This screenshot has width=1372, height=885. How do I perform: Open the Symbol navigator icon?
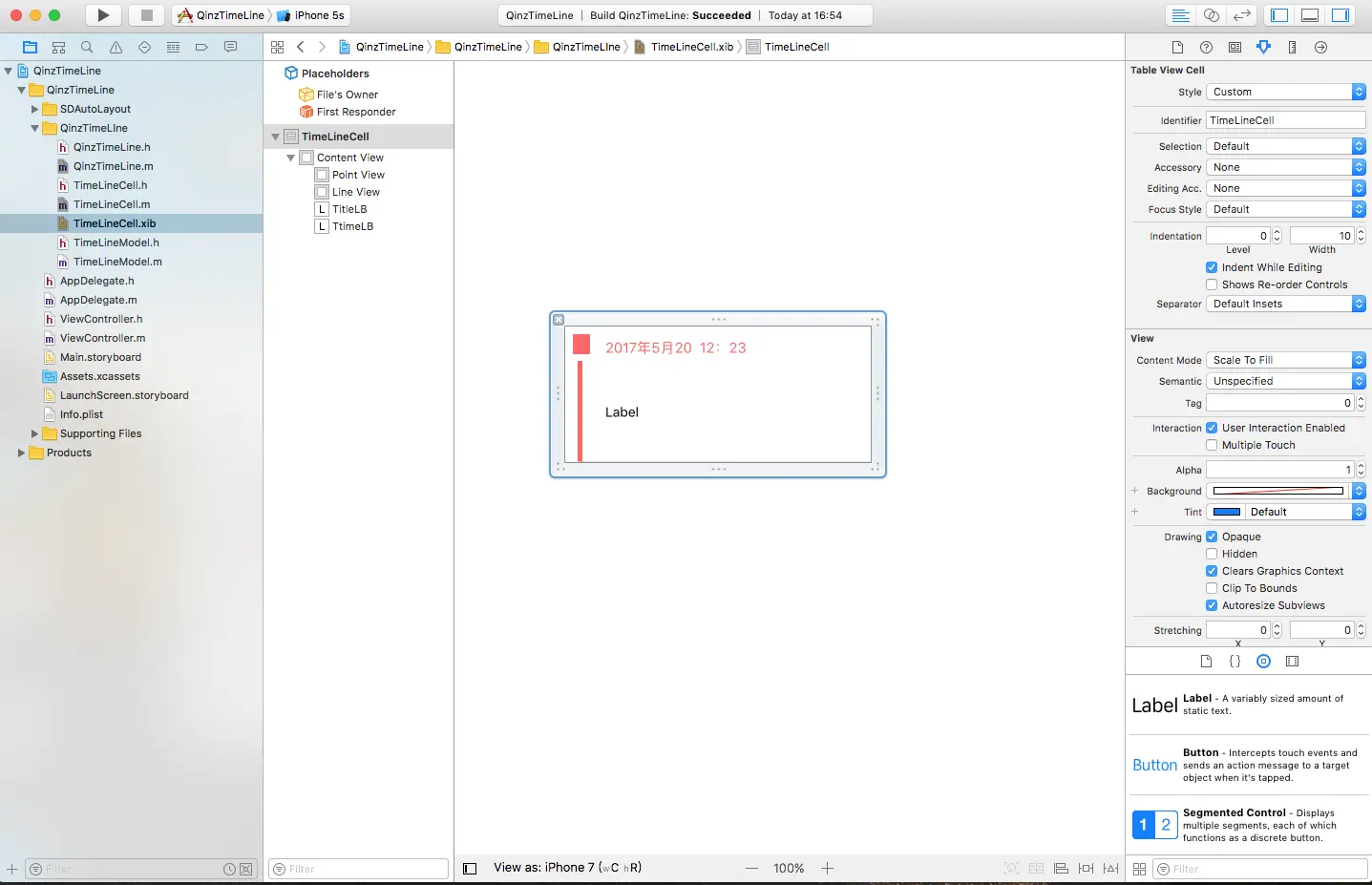[x=58, y=47]
